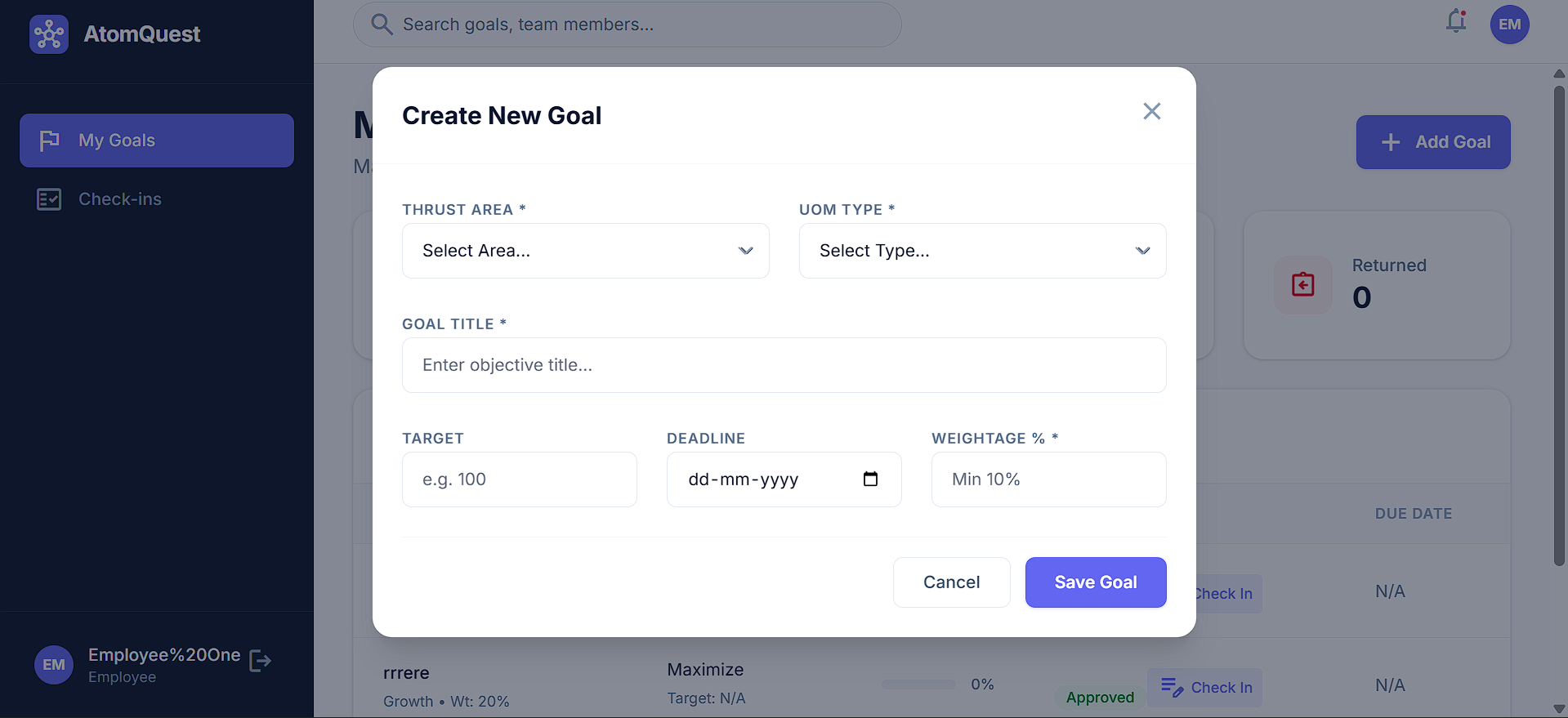1568x718 pixels.
Task: Click the search magnifier icon
Action: [x=382, y=24]
